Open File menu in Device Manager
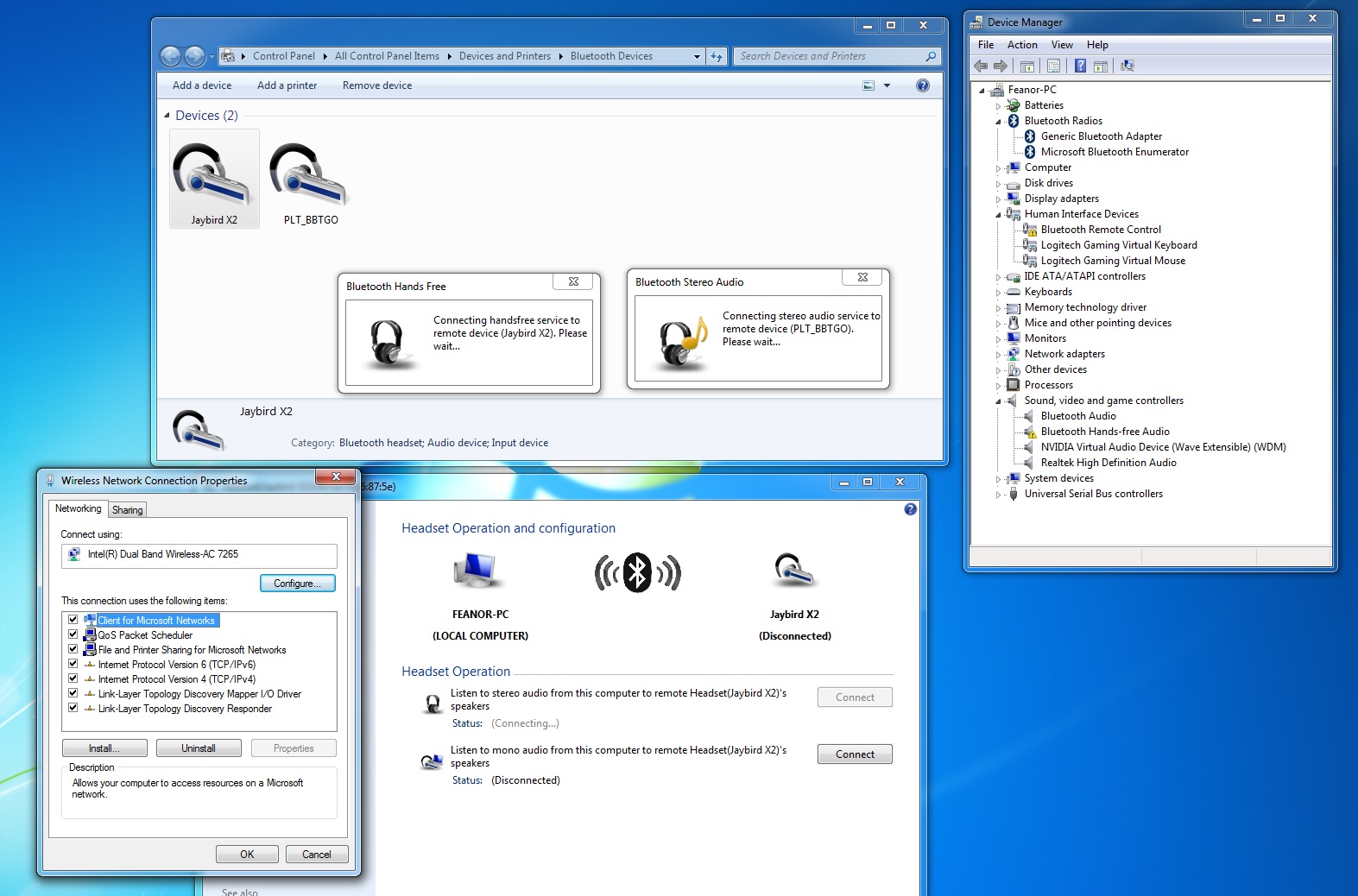1358x896 pixels. pyautogui.click(x=986, y=45)
